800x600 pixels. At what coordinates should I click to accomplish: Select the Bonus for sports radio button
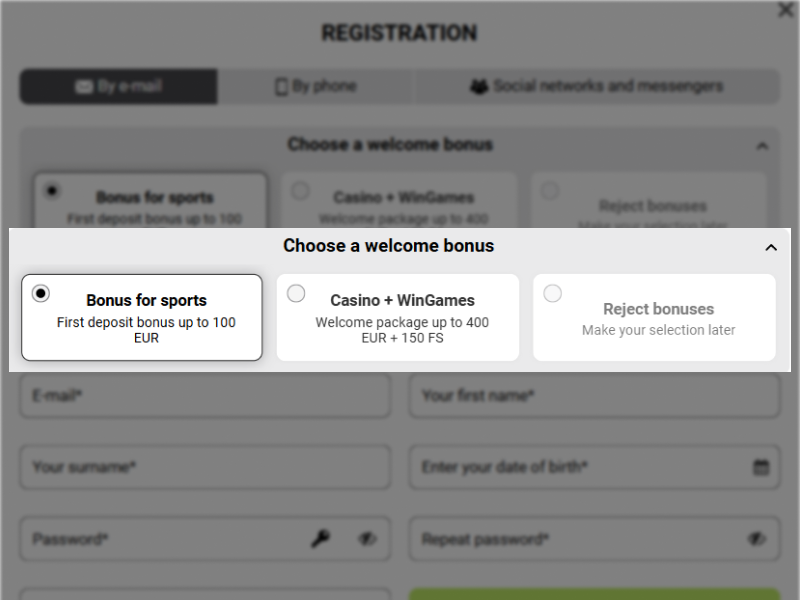click(40, 293)
